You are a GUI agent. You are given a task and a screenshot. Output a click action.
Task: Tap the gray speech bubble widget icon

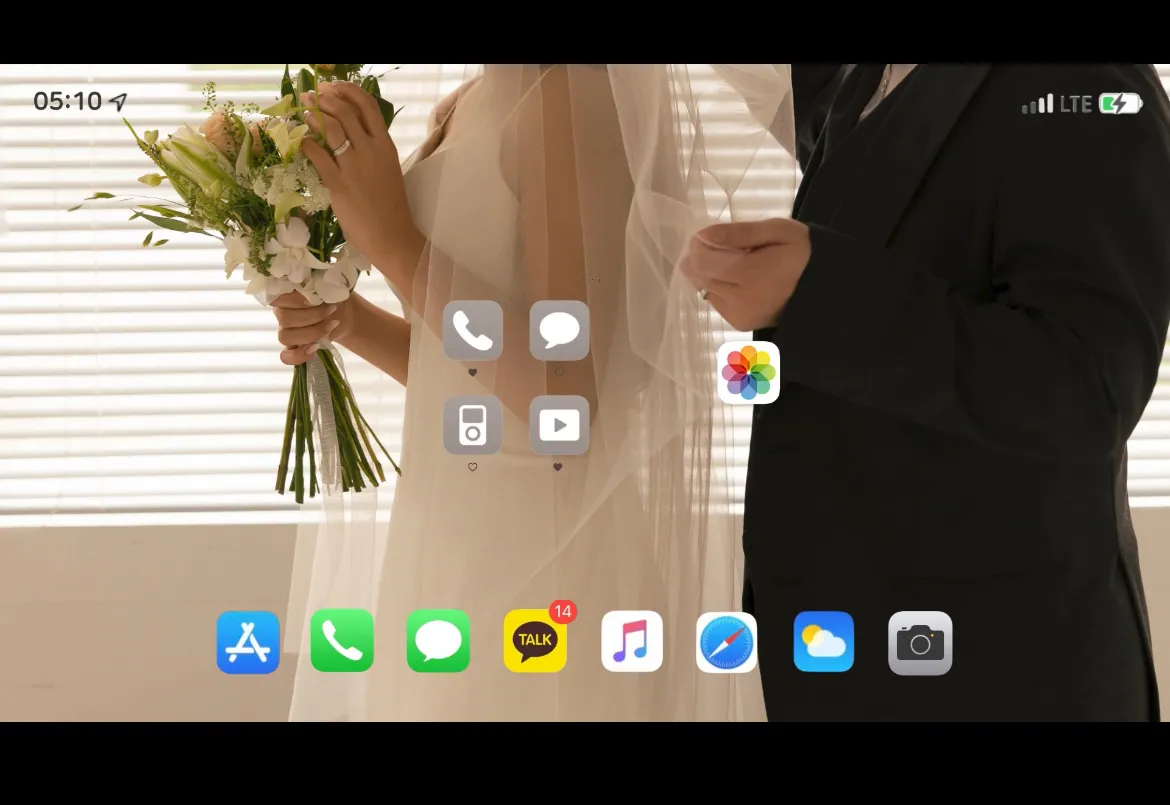tap(559, 331)
